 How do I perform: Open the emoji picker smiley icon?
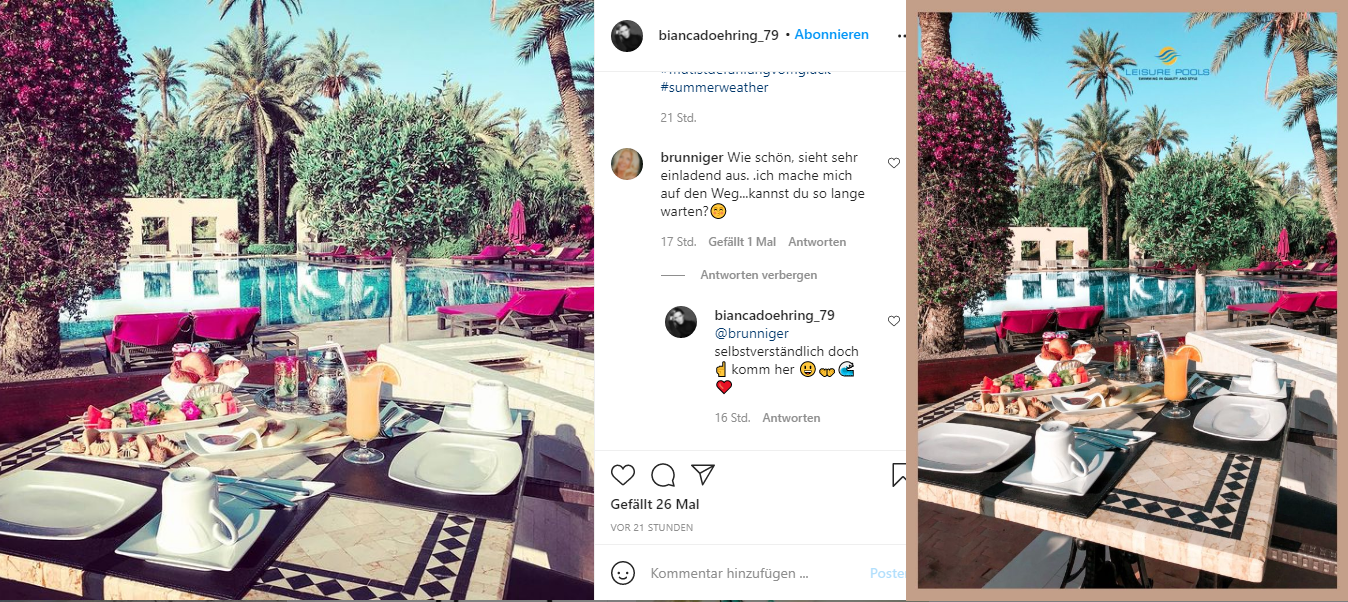tap(623, 573)
